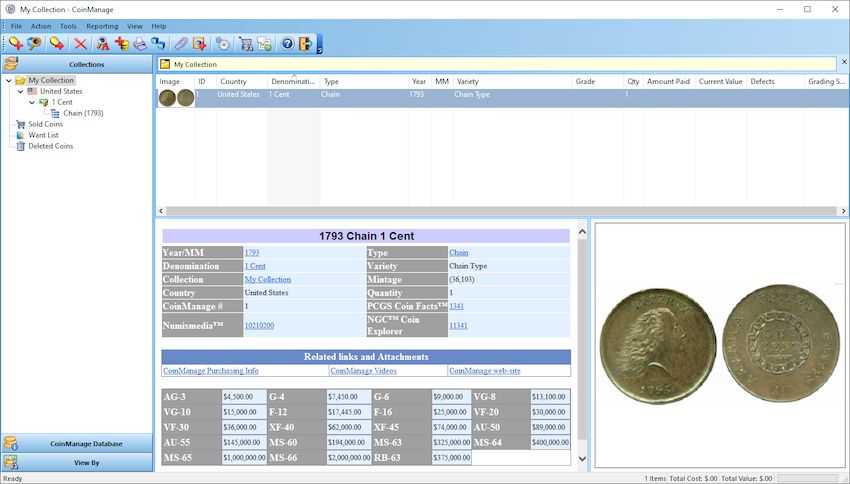
Task: Close the My Collection list pane X
Action: coord(844,62)
